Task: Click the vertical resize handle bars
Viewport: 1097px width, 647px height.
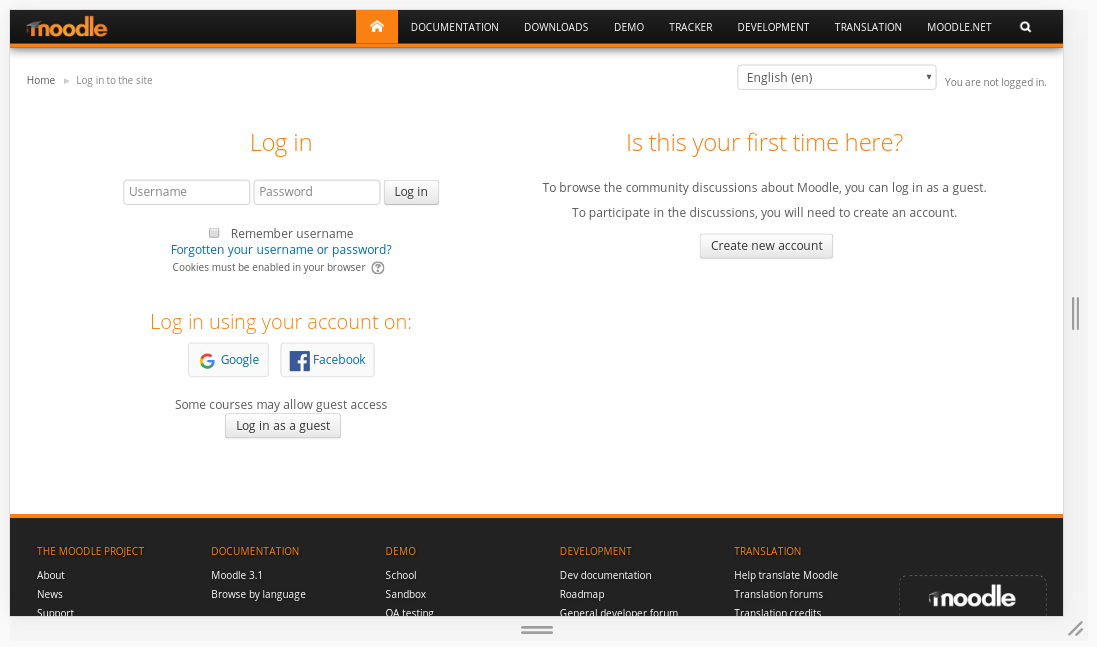Action: 1075,313
